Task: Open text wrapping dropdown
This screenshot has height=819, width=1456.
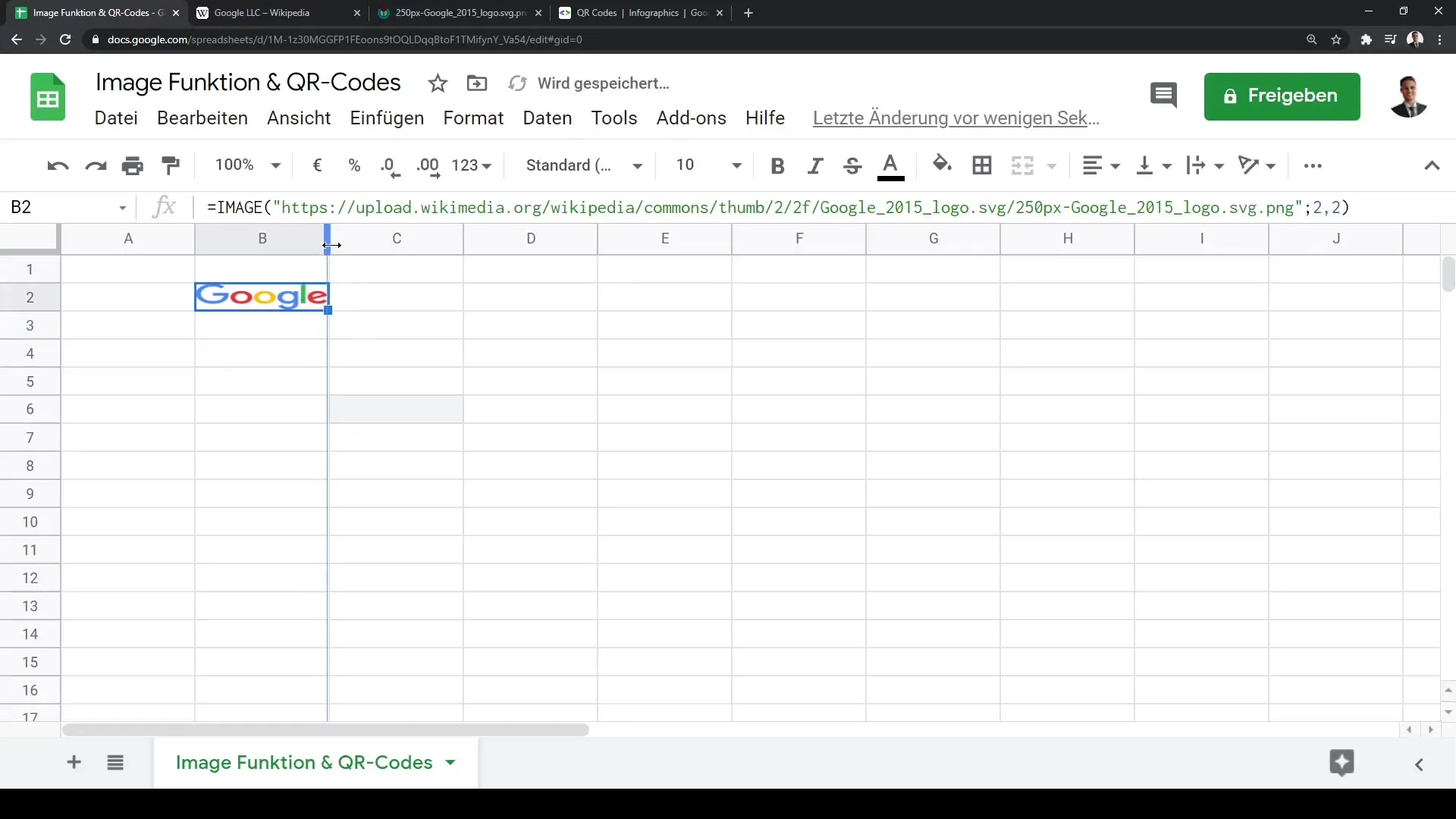Action: 1206,165
